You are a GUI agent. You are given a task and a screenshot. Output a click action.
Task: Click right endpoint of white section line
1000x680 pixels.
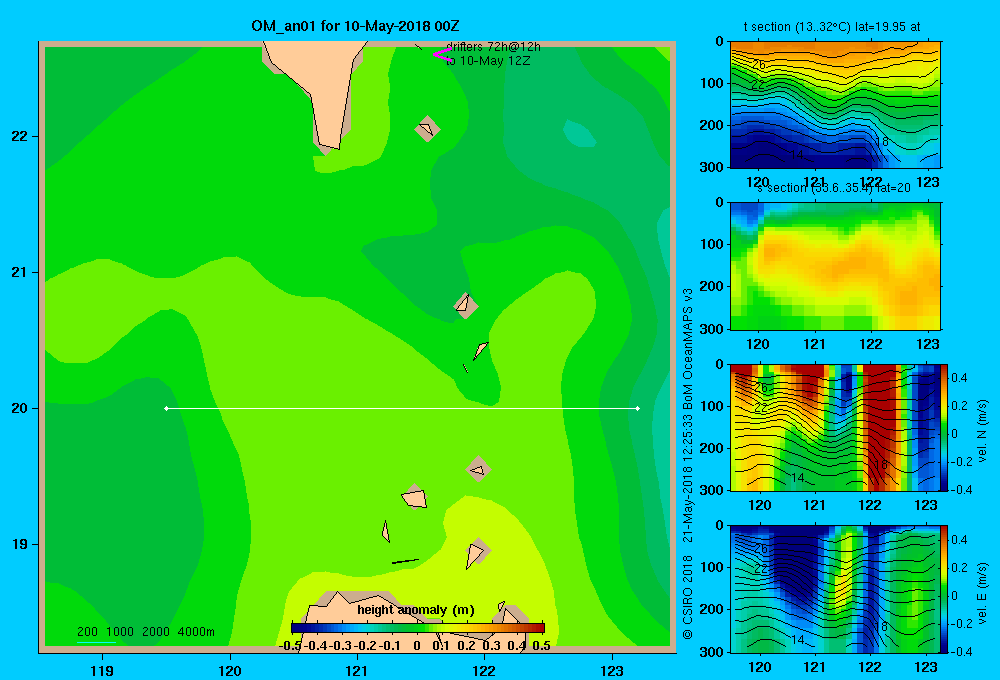[x=638, y=408]
